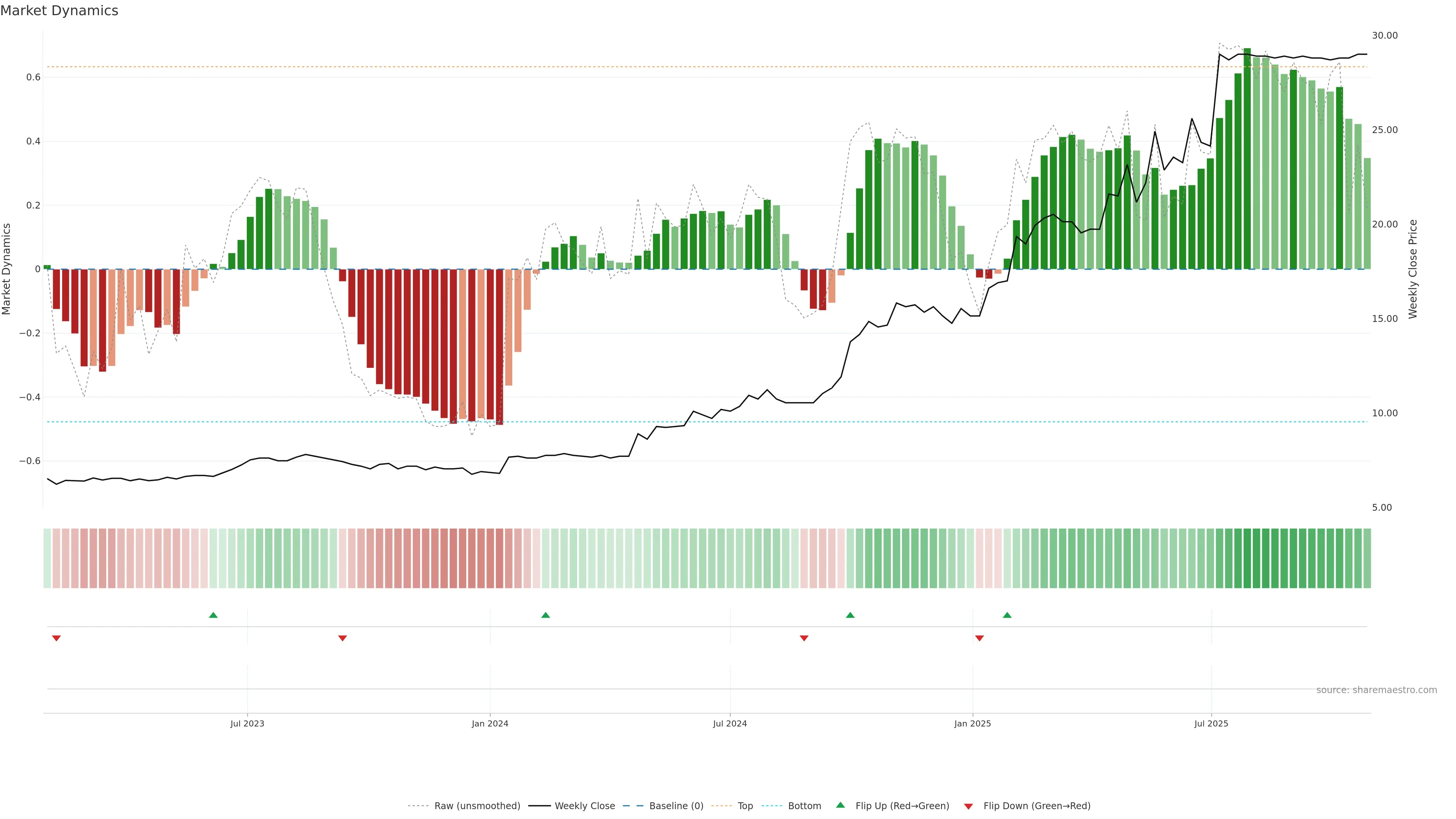Click the last green flip-up triangle after Jan 2025
This screenshot has width=1456, height=819.
[x=1007, y=615]
